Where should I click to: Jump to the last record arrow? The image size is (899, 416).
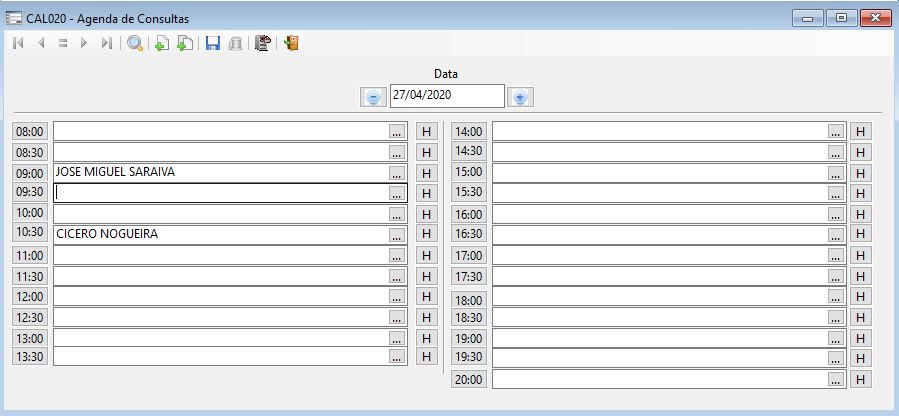(x=106, y=43)
